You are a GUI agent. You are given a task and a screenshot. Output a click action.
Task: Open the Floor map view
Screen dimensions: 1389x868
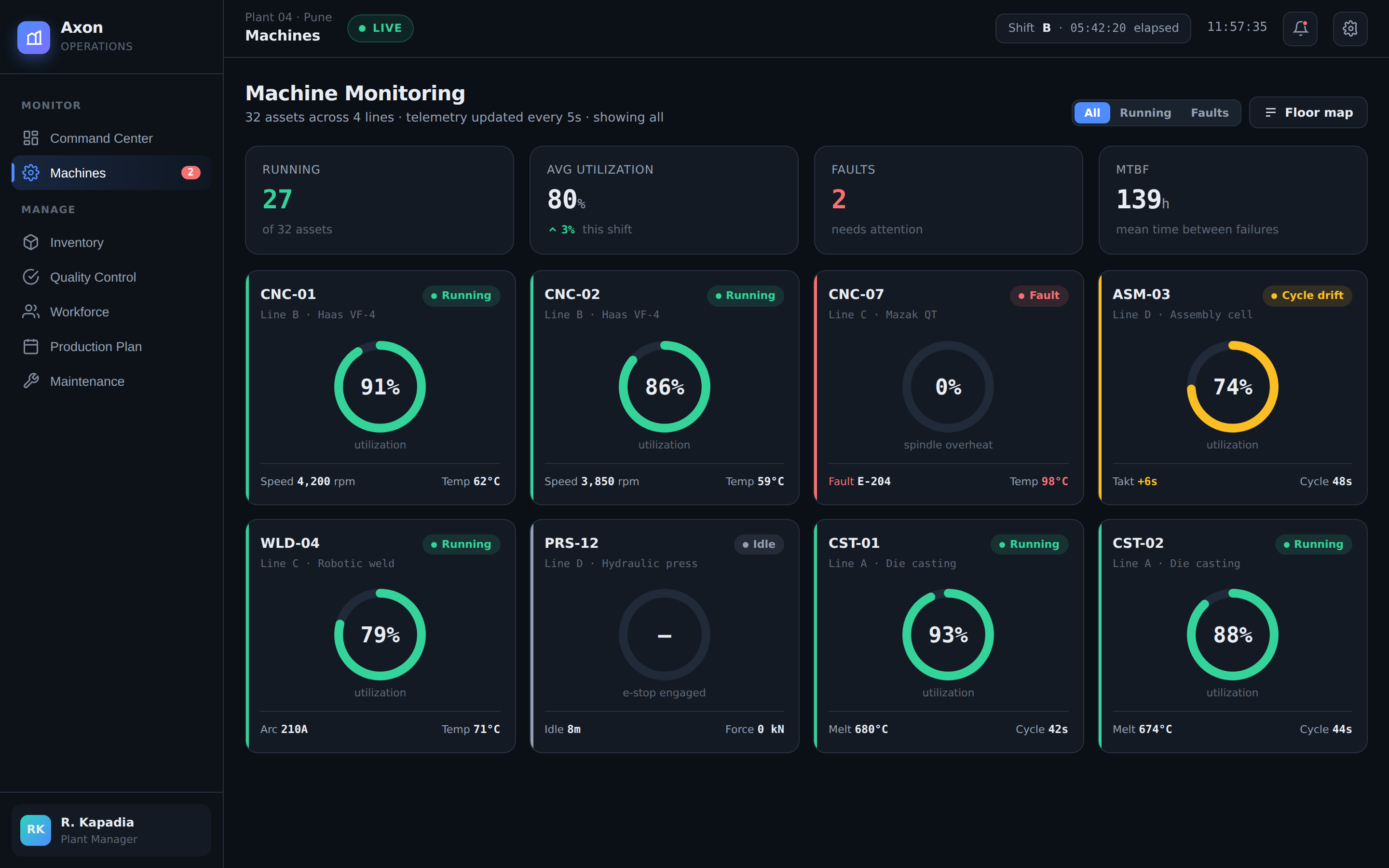(1308, 112)
